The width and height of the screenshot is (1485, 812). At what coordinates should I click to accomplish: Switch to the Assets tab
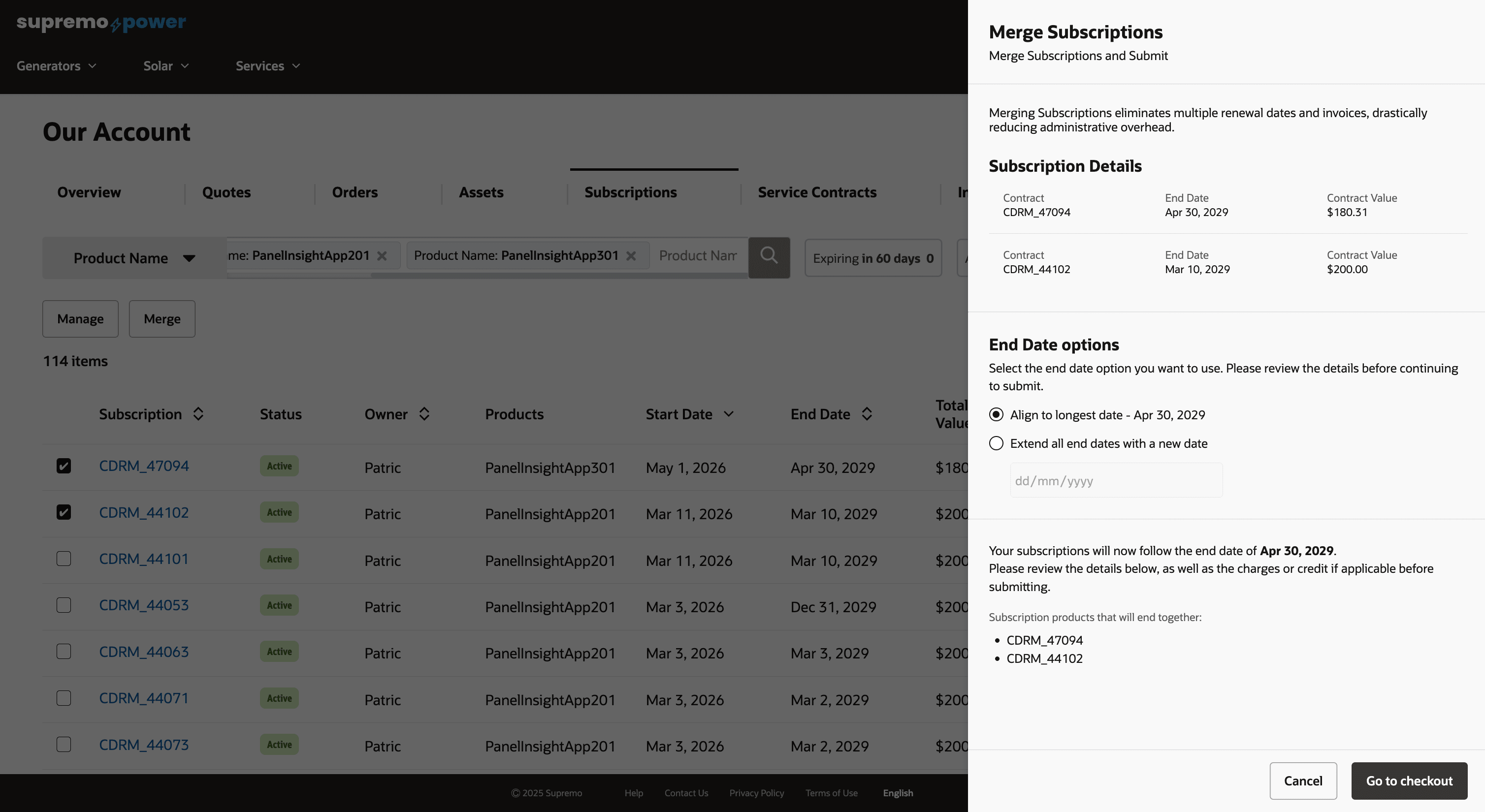click(x=481, y=192)
